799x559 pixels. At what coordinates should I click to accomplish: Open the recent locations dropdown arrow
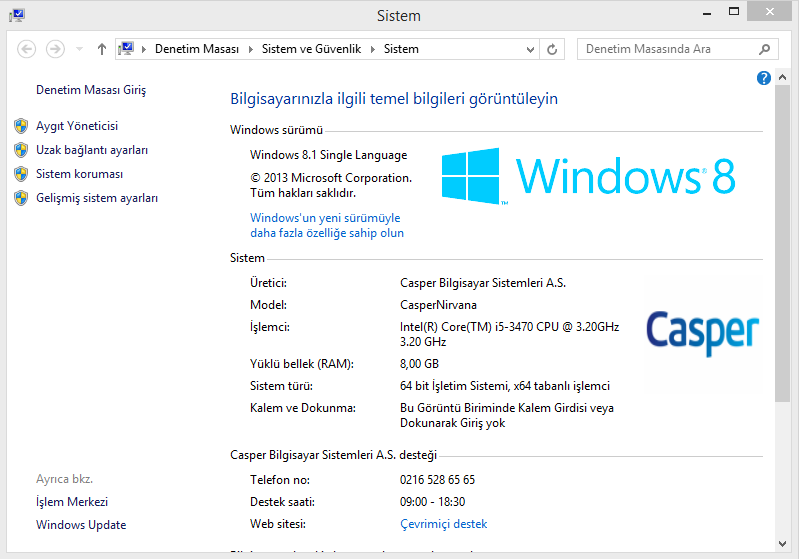click(79, 49)
